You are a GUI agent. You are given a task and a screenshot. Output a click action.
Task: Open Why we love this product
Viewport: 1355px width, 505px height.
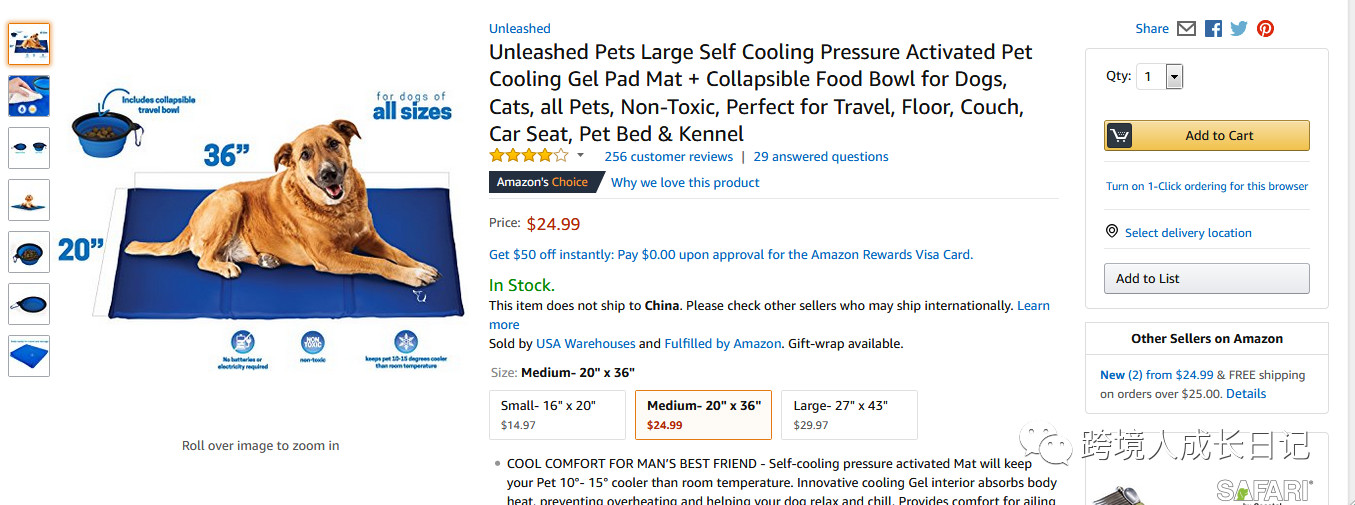(685, 183)
